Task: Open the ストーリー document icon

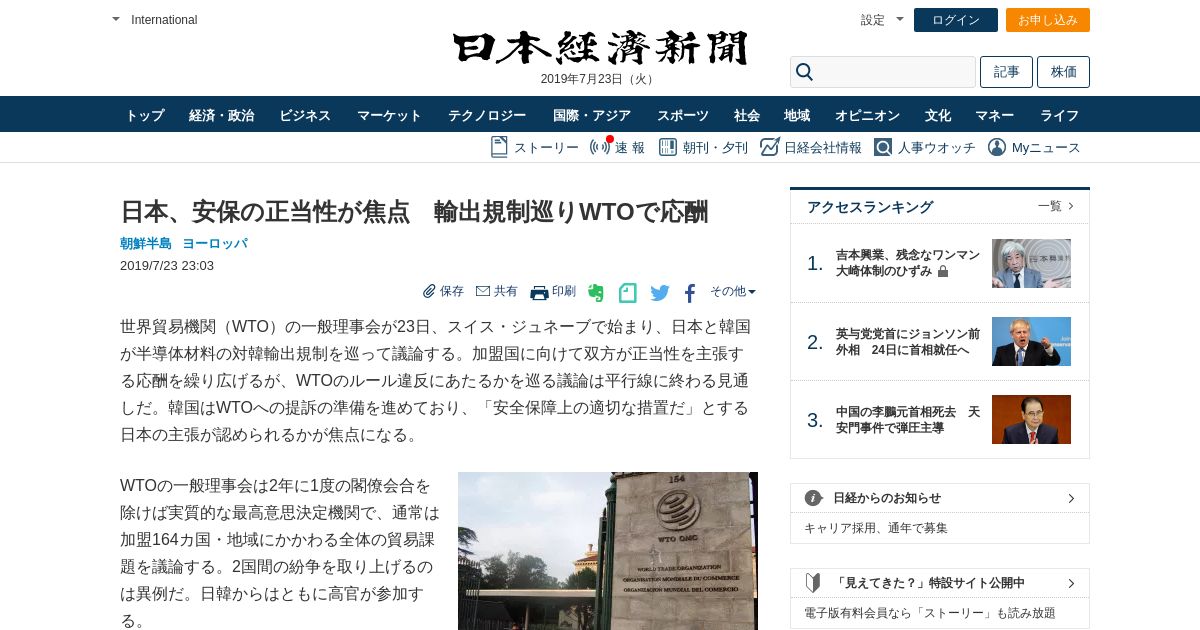Action: [x=499, y=147]
